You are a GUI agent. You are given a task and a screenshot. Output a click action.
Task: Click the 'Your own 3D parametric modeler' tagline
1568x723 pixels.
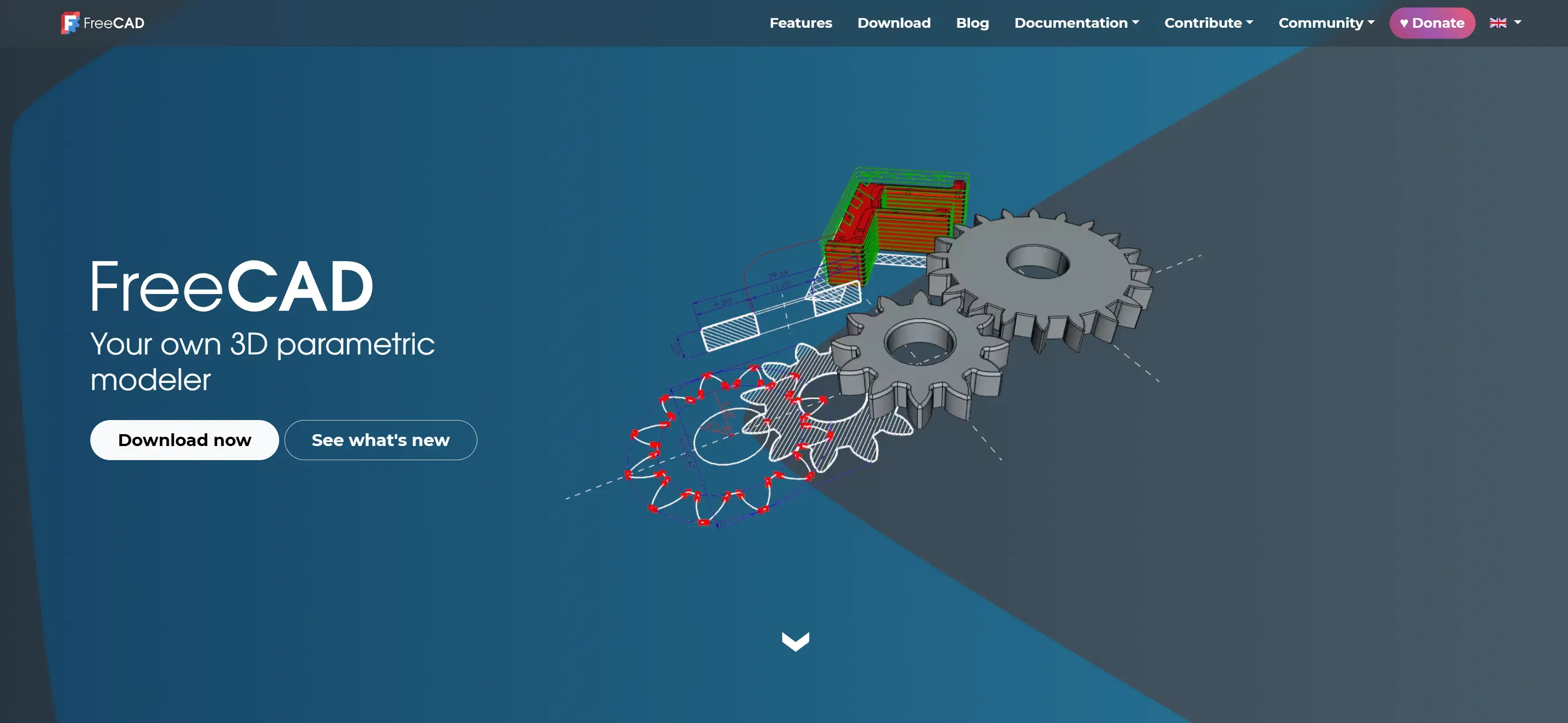[x=262, y=361]
